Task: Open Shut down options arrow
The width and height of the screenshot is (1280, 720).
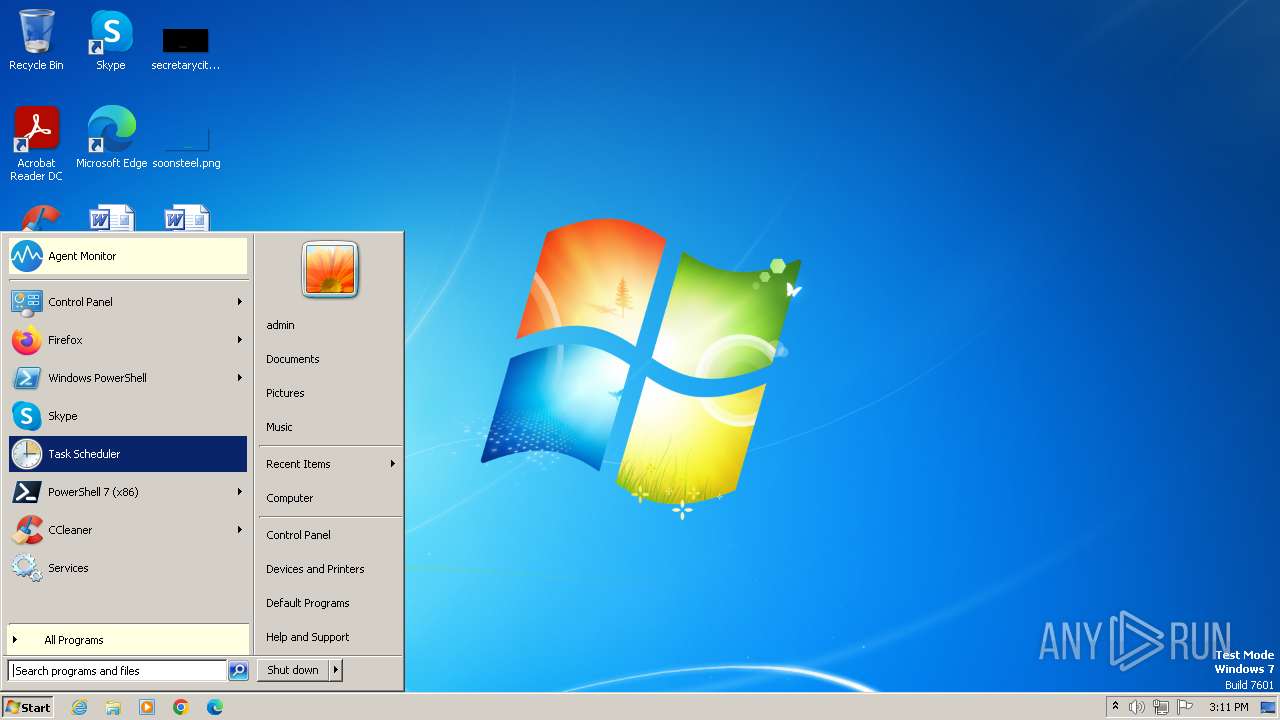Action: coord(336,670)
